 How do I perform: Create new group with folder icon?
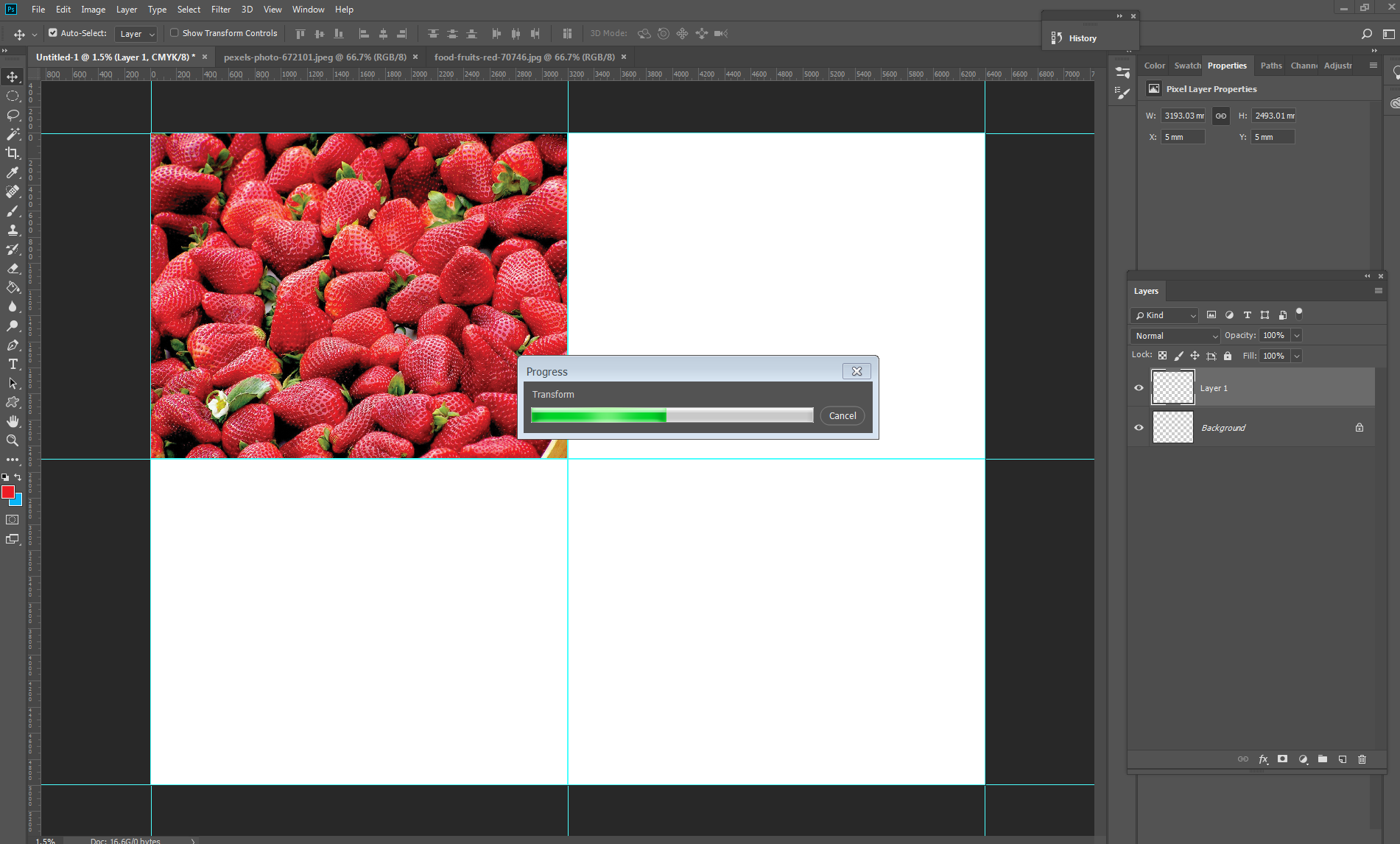click(1323, 759)
